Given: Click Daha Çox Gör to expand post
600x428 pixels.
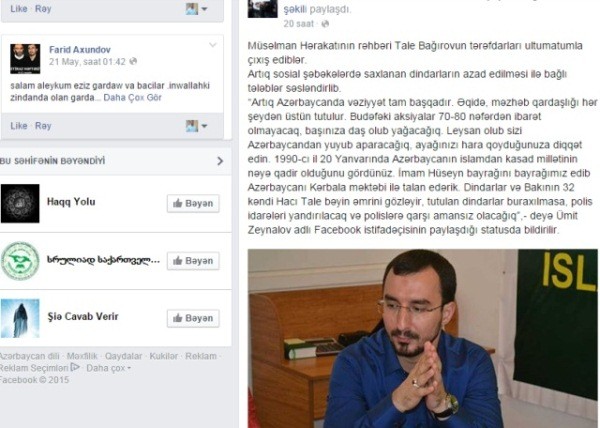Looking at the screenshot, I should point(132,98).
